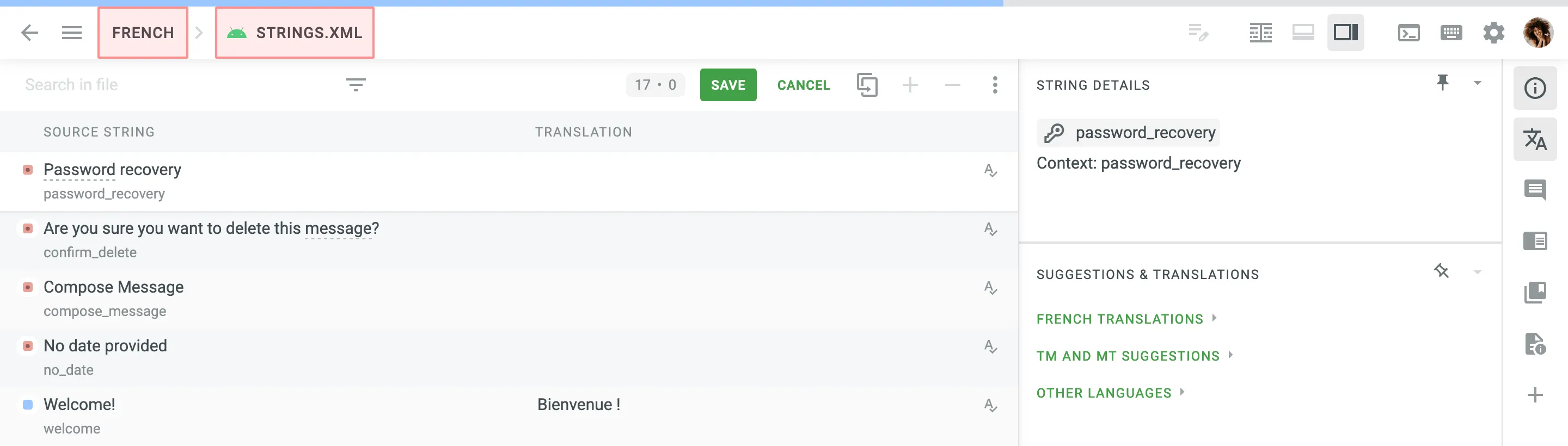This screenshot has height=446, width=1568.
Task: Open the string info sidebar tab
Action: pos(1535,88)
